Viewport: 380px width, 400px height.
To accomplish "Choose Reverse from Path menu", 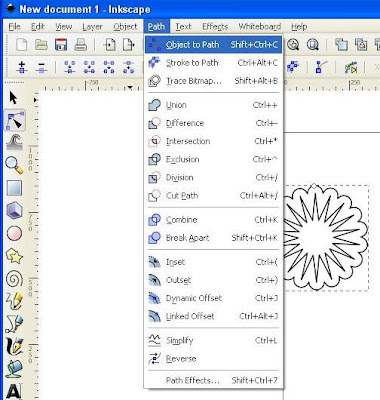I will pyautogui.click(x=213, y=359).
